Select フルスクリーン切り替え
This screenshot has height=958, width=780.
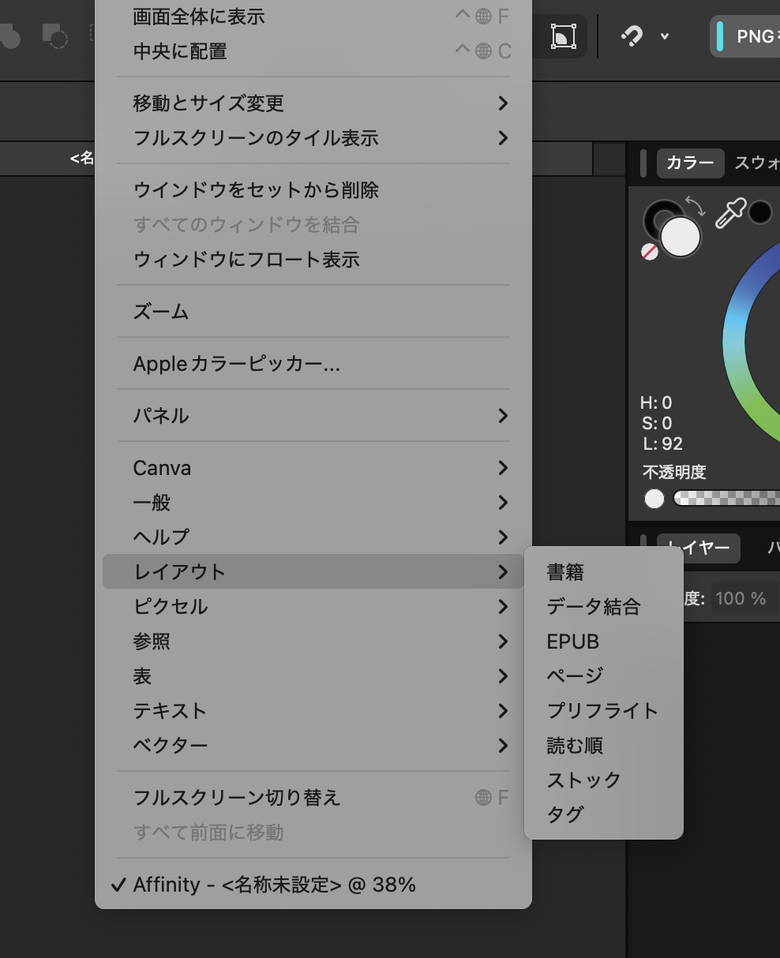tap(313, 797)
